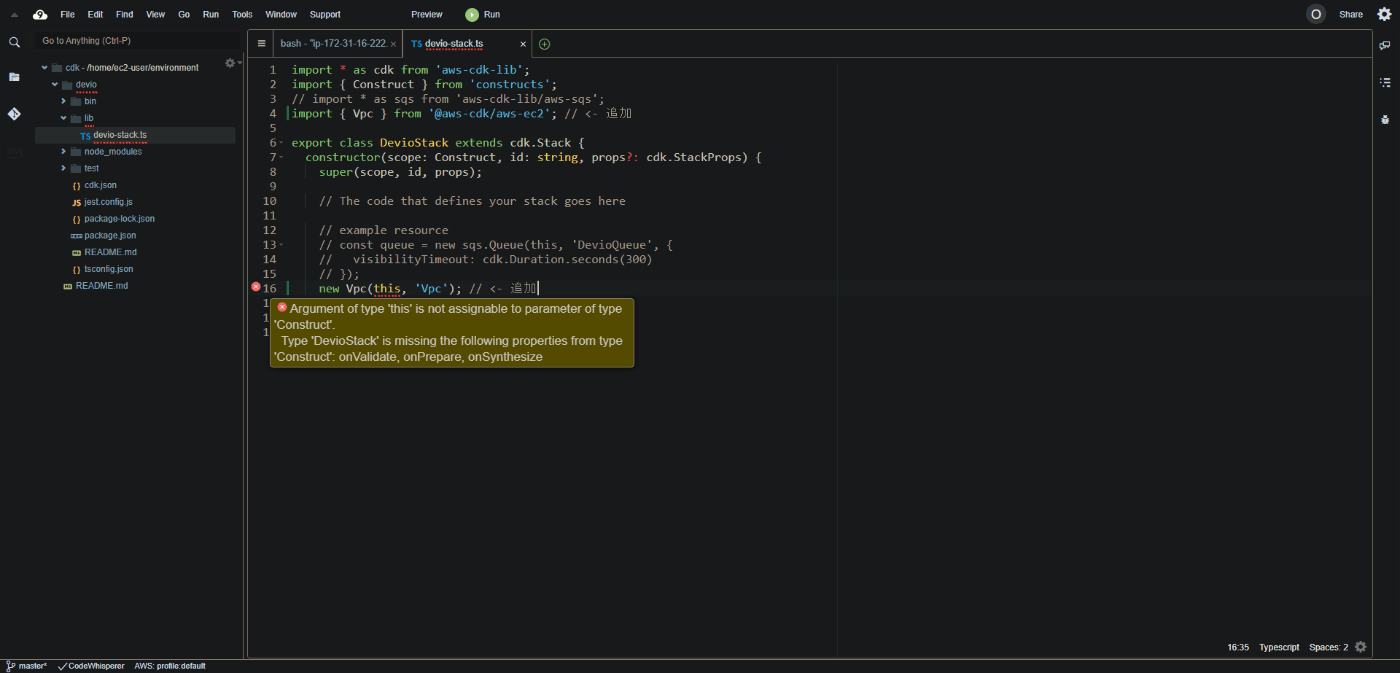The height and width of the screenshot is (673, 1400).
Task: Collapse the cdk root folder
Action: point(45,68)
